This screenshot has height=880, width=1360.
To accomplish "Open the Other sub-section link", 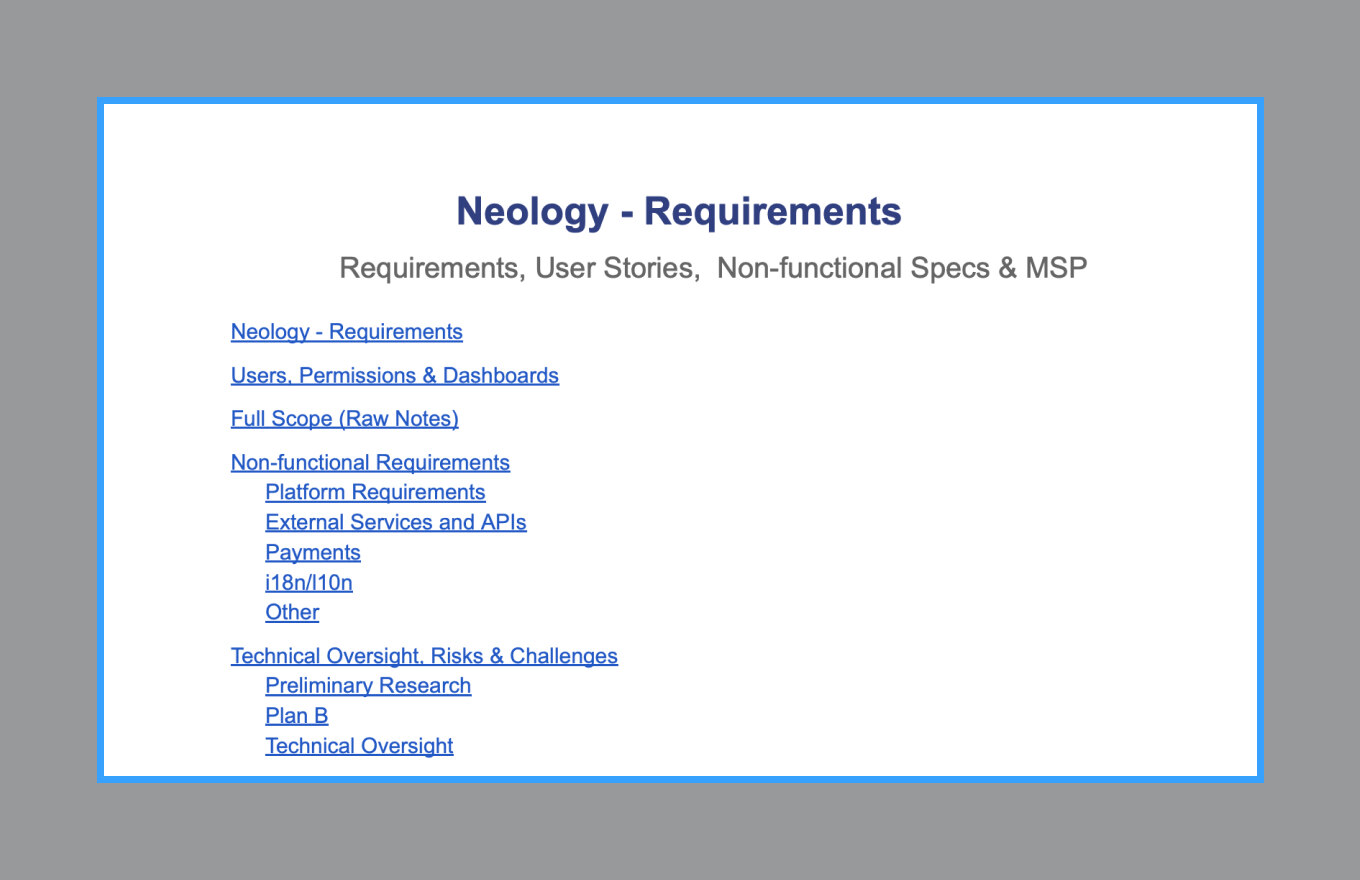I will point(292,613).
